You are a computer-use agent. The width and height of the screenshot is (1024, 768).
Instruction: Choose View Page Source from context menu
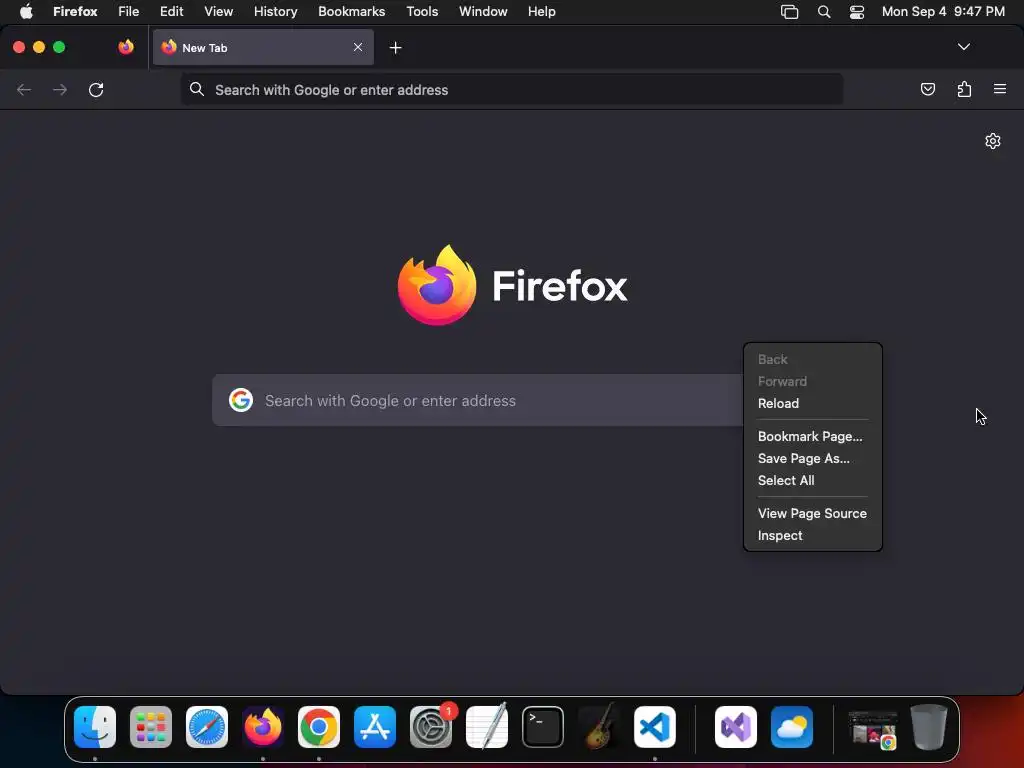pyautogui.click(x=812, y=513)
